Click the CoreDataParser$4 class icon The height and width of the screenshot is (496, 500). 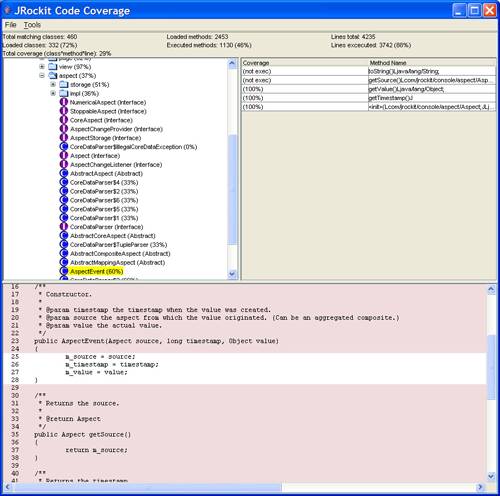(64, 182)
